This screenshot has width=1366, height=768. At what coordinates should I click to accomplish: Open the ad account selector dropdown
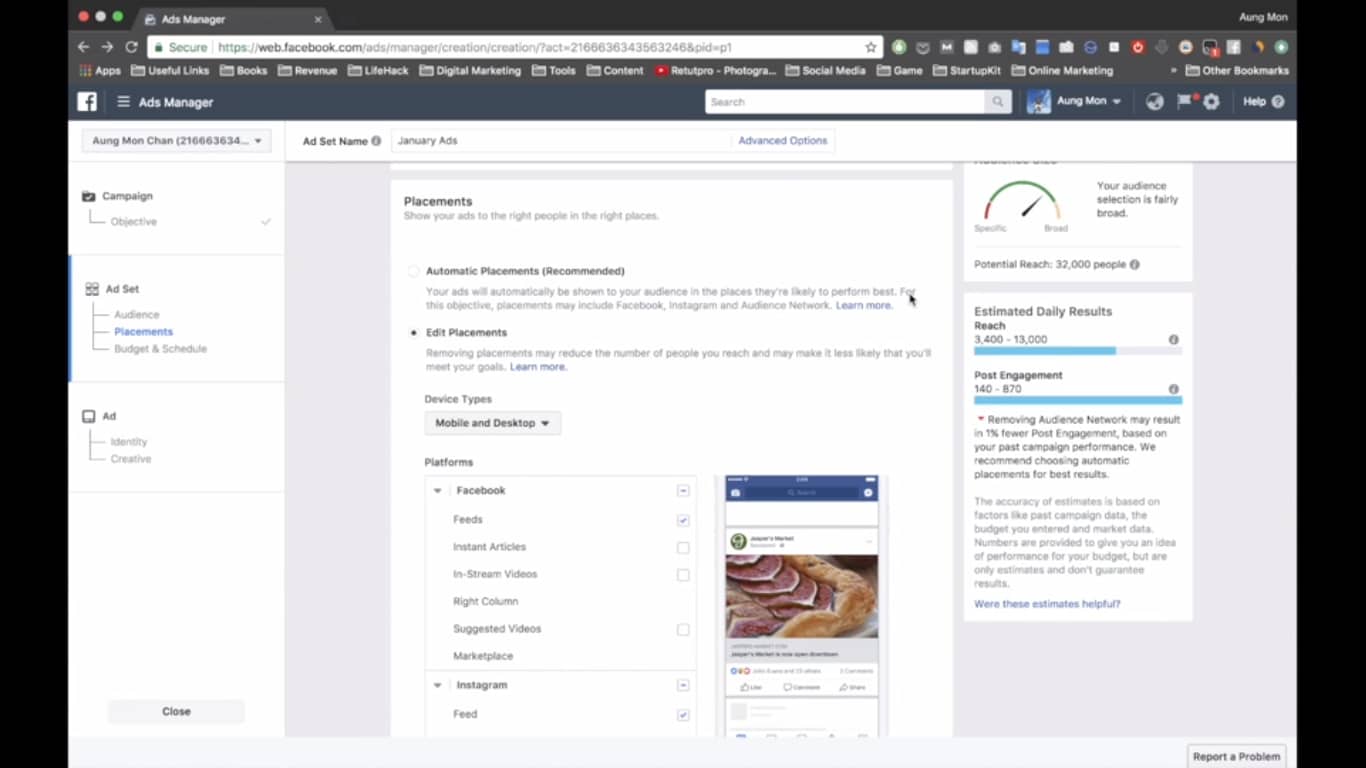click(176, 141)
